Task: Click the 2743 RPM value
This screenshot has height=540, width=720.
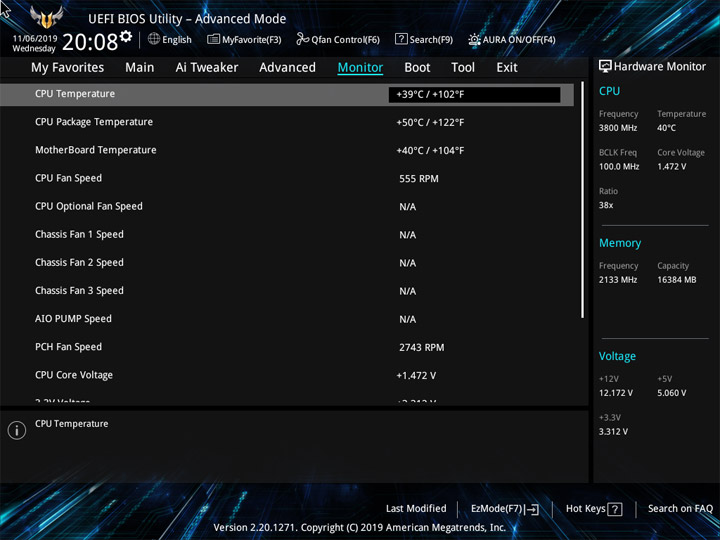Action: [x=422, y=348]
